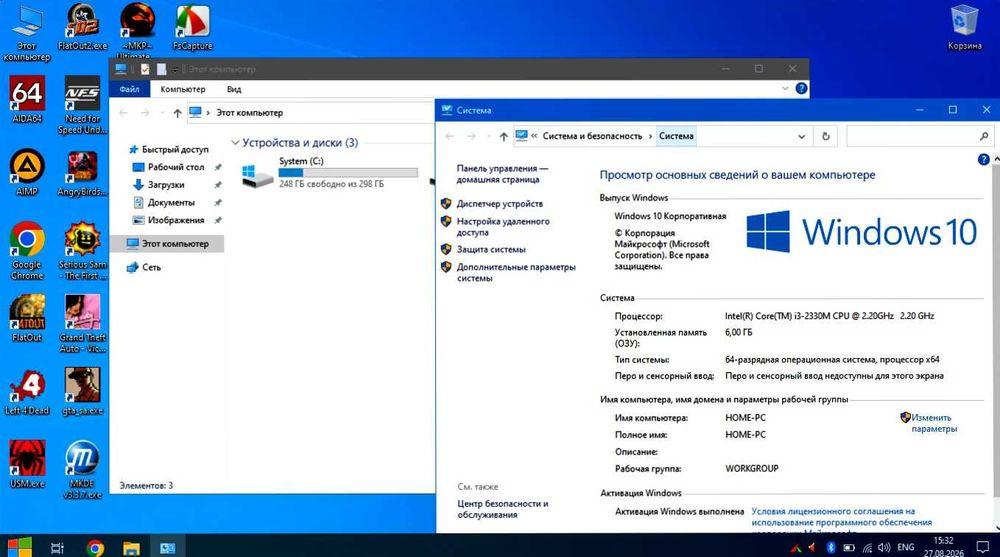Click the Система window search field

[x=919, y=136]
